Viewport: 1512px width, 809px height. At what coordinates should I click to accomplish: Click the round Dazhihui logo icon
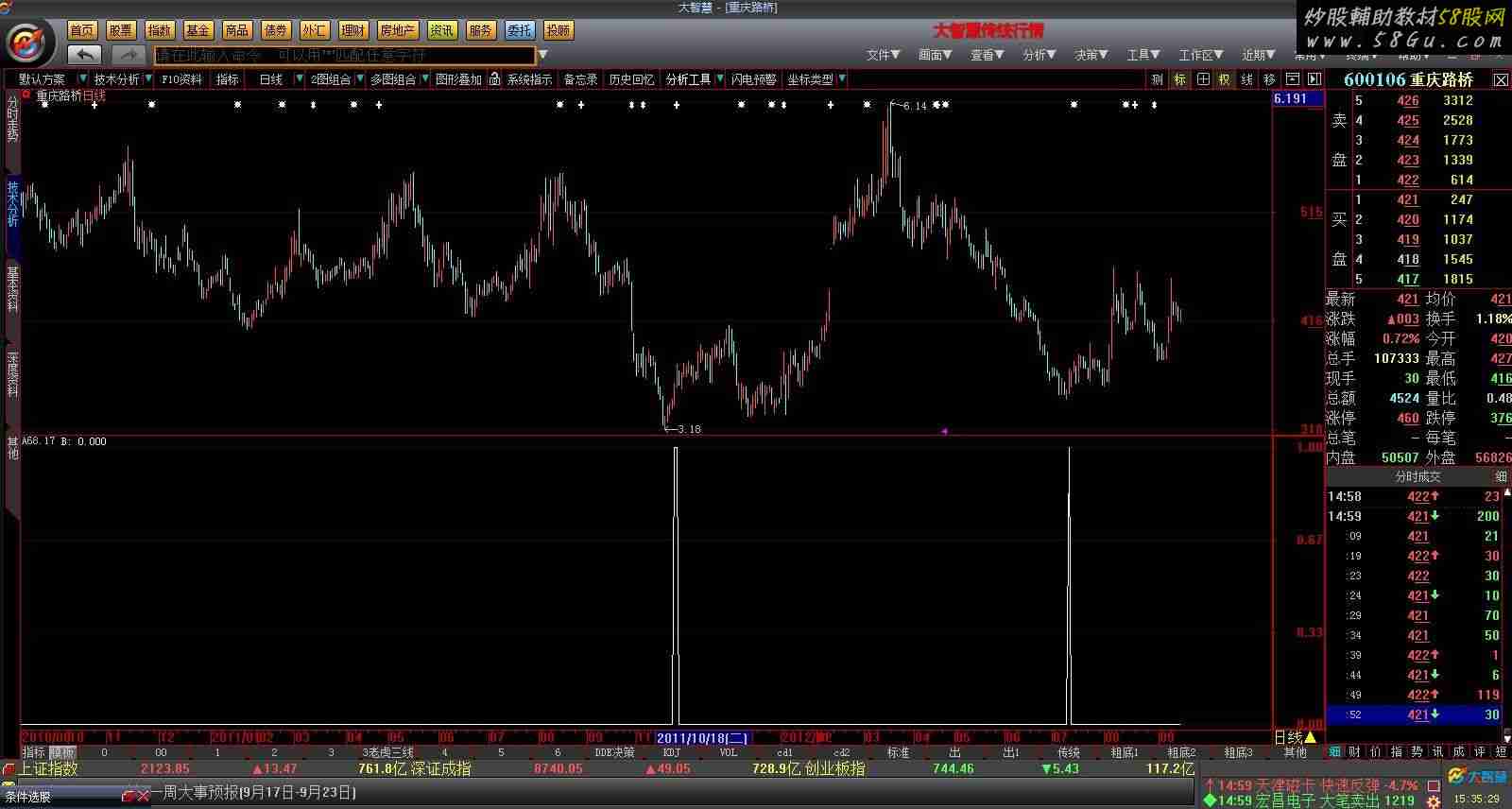[29, 43]
